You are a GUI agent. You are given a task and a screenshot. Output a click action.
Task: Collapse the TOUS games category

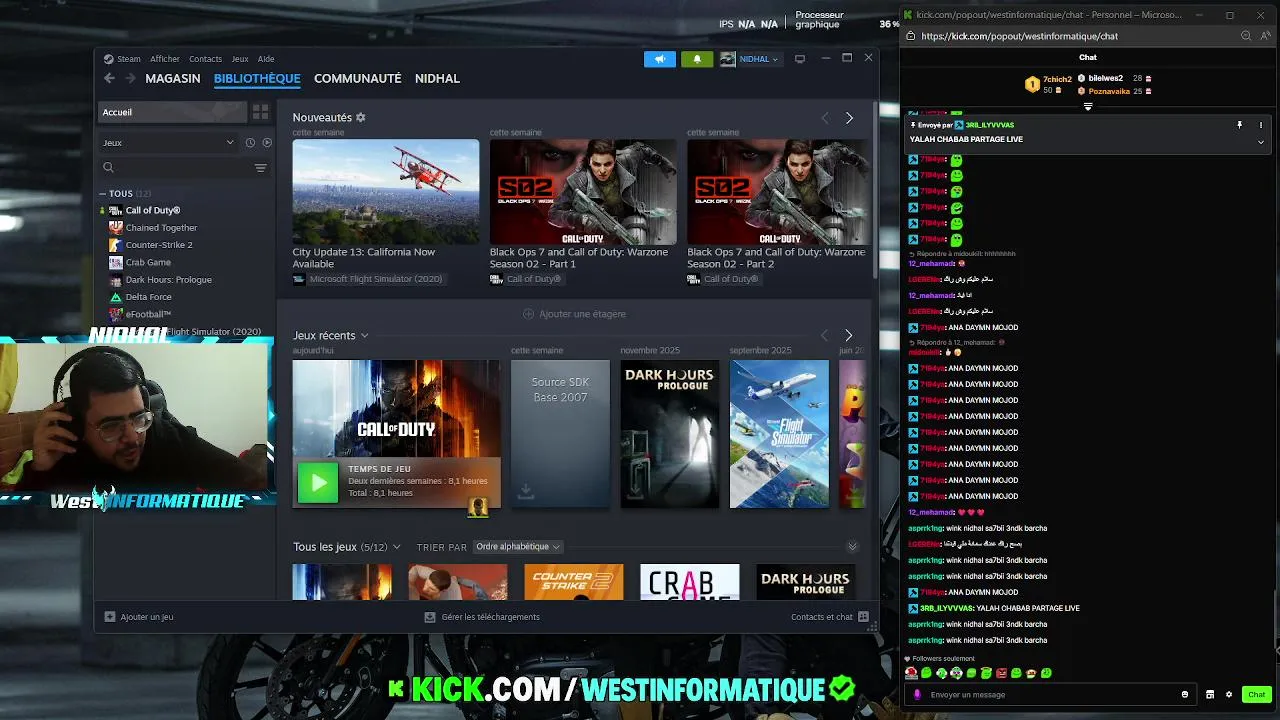pos(102,194)
